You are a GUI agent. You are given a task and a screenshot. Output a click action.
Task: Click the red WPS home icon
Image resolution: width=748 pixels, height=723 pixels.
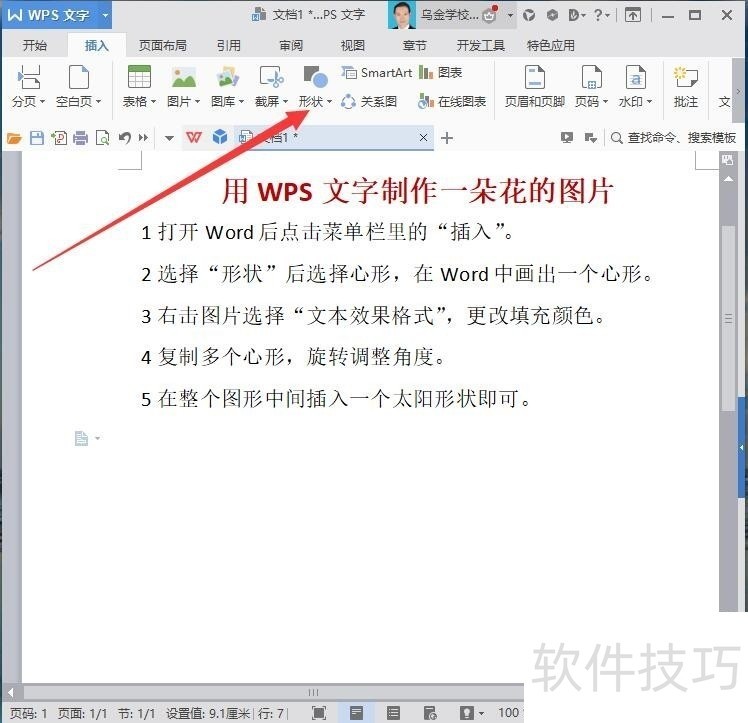point(194,138)
